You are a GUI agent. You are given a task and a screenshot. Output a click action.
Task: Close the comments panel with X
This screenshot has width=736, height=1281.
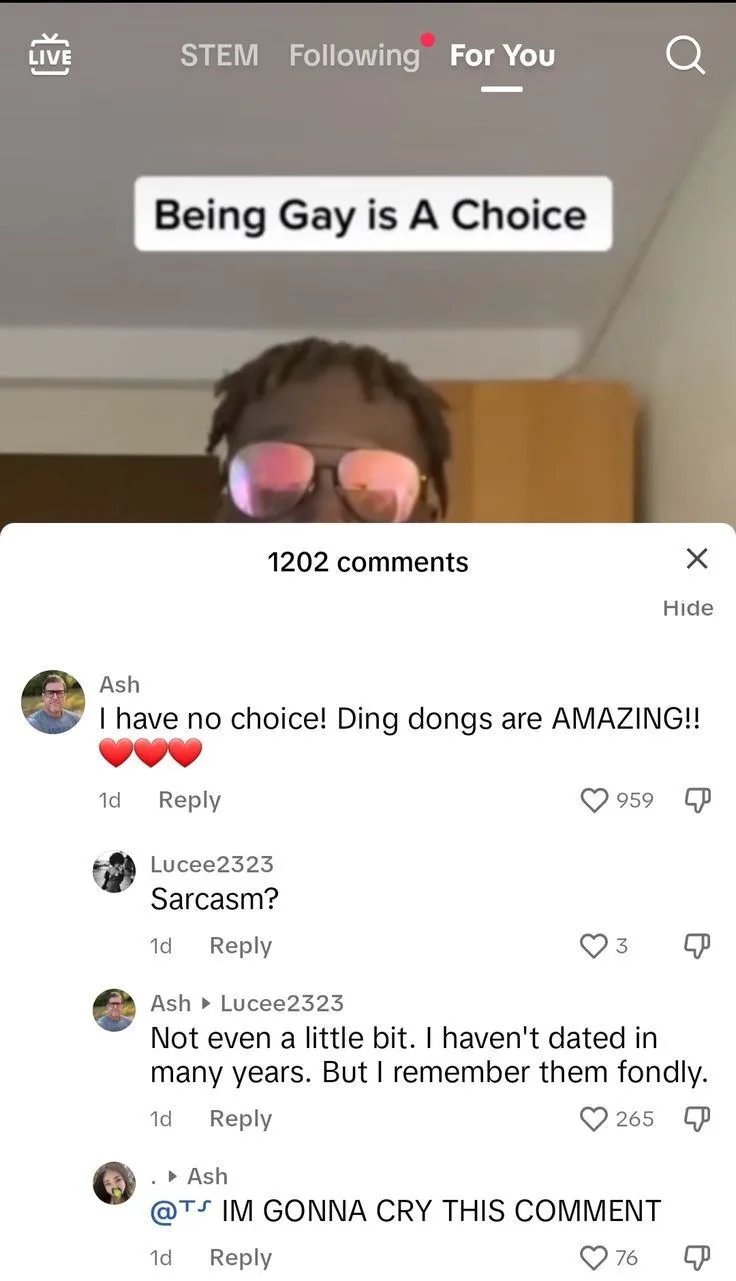[x=697, y=558]
